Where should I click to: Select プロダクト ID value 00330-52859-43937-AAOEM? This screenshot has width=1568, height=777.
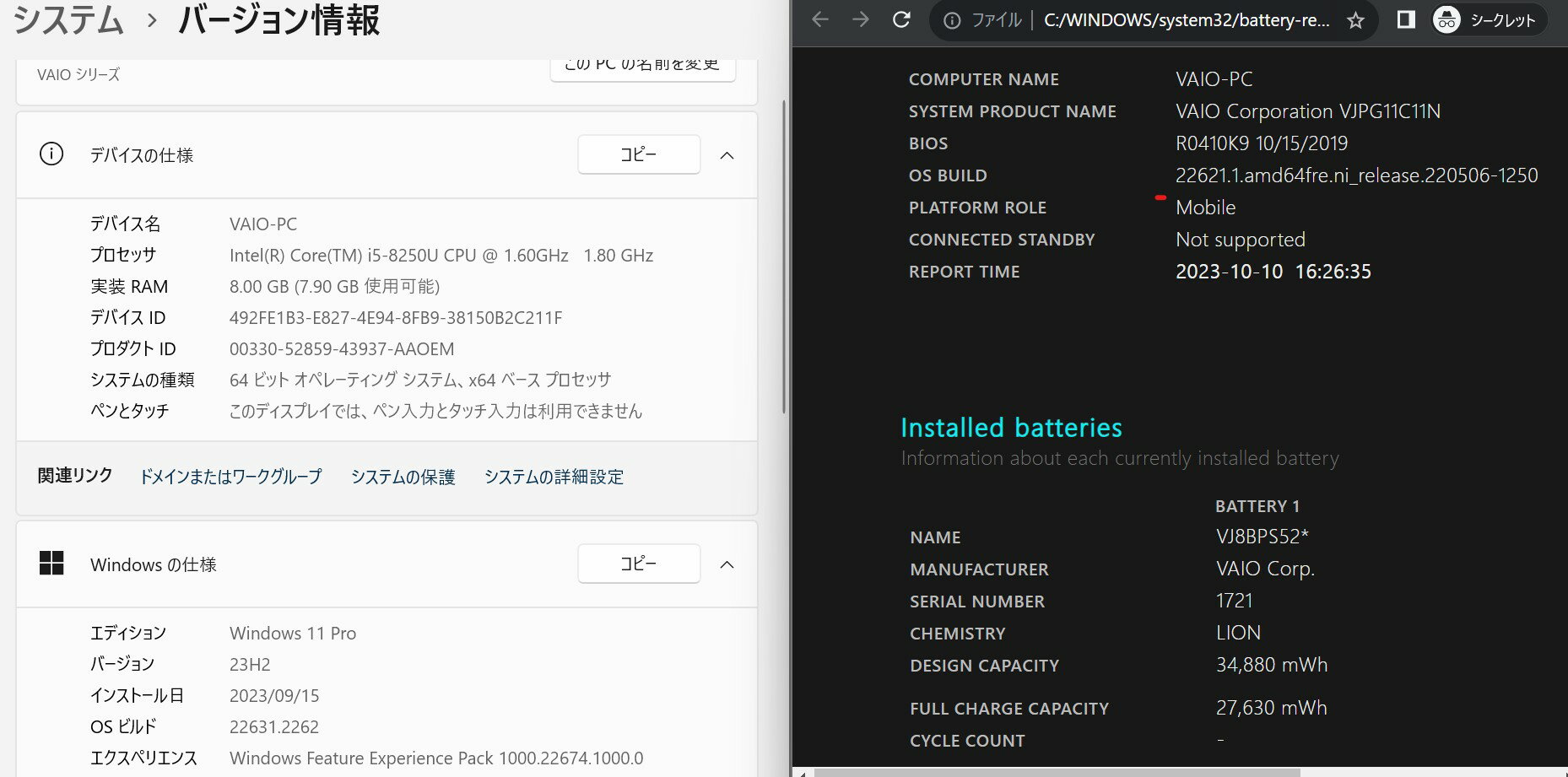(342, 349)
